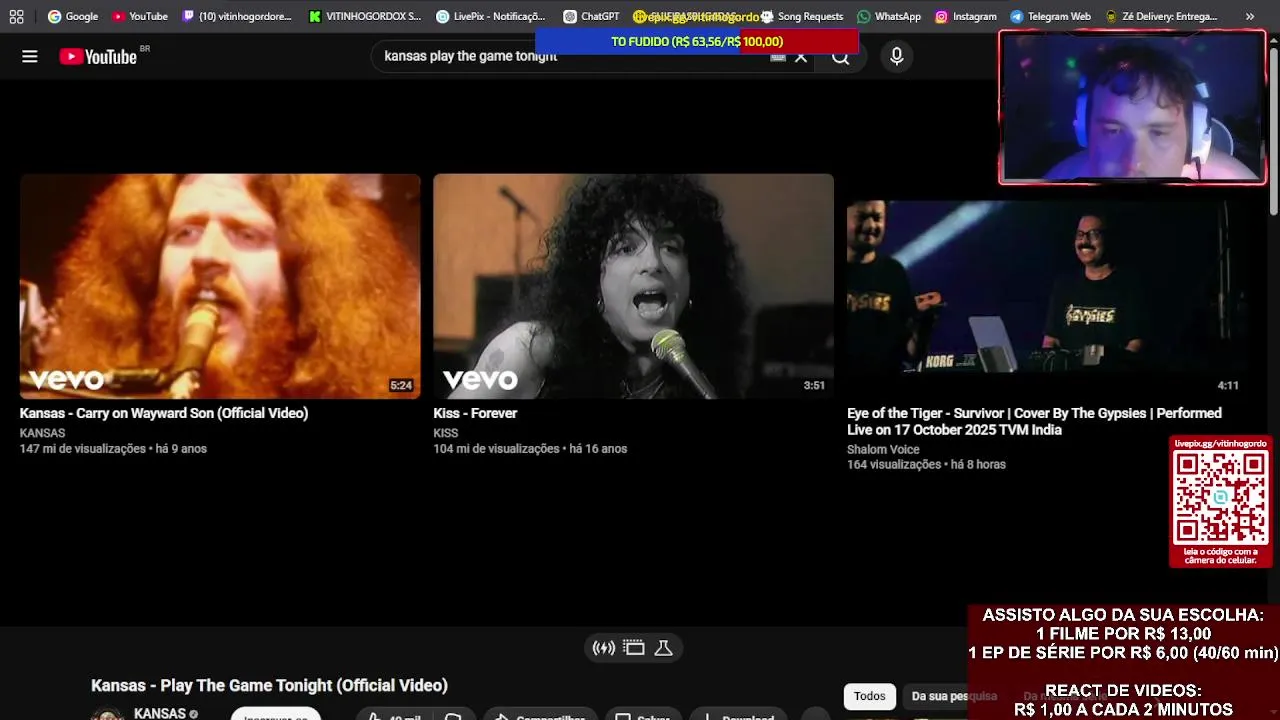Open the browser apps grid shortcut
Image resolution: width=1280 pixels, height=720 pixels.
(x=16, y=16)
